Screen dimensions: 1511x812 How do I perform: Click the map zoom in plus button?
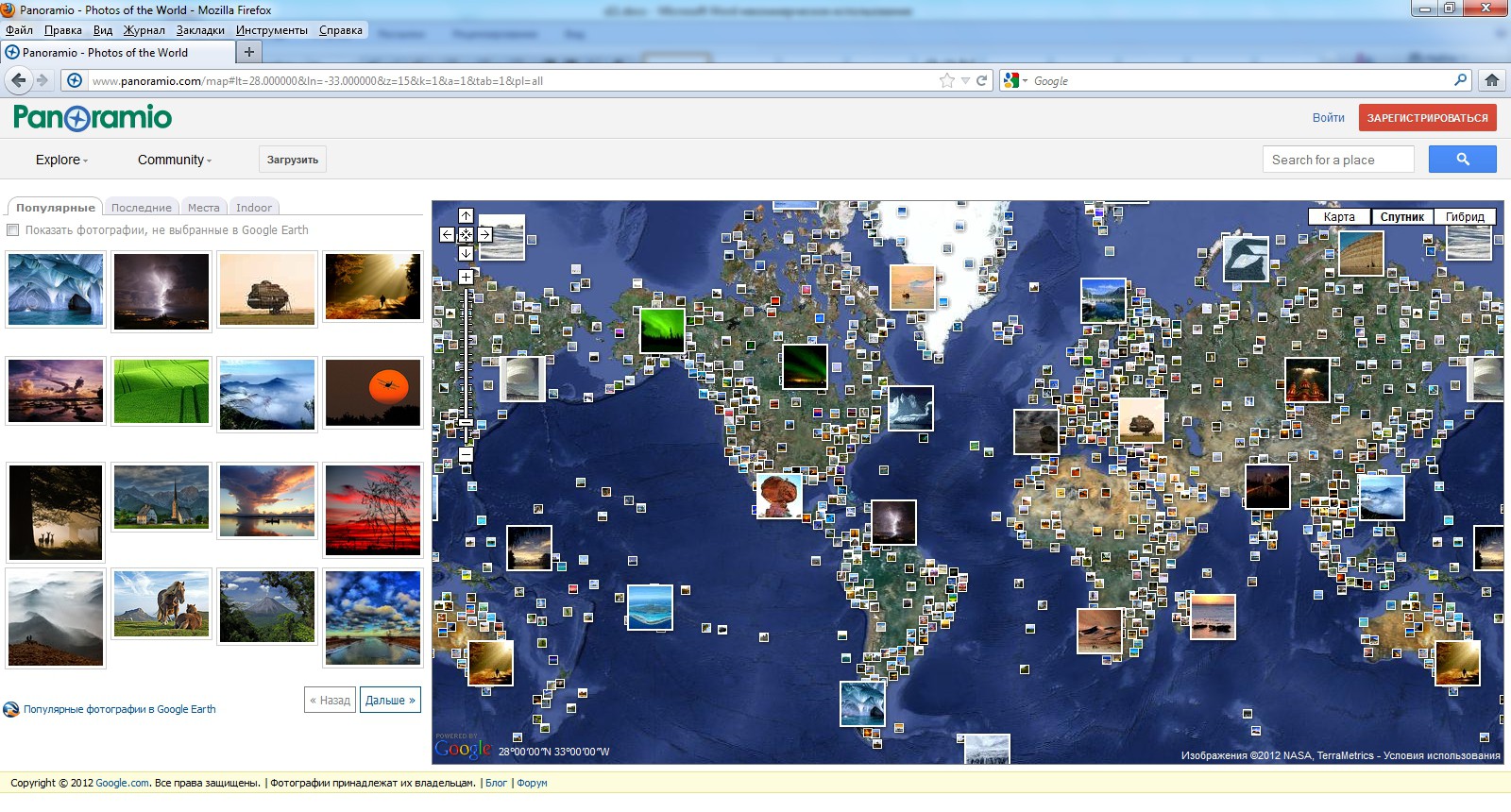pyautogui.click(x=466, y=277)
